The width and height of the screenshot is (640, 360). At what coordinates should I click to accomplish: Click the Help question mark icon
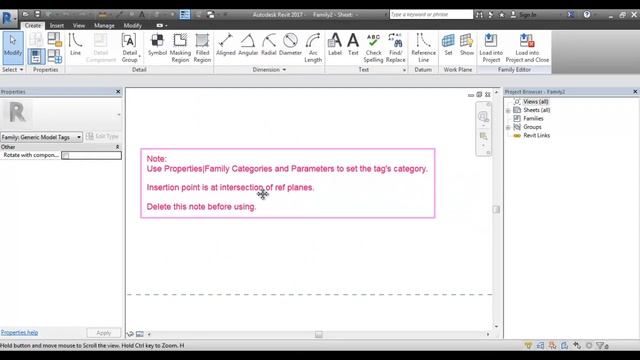(x=587, y=15)
